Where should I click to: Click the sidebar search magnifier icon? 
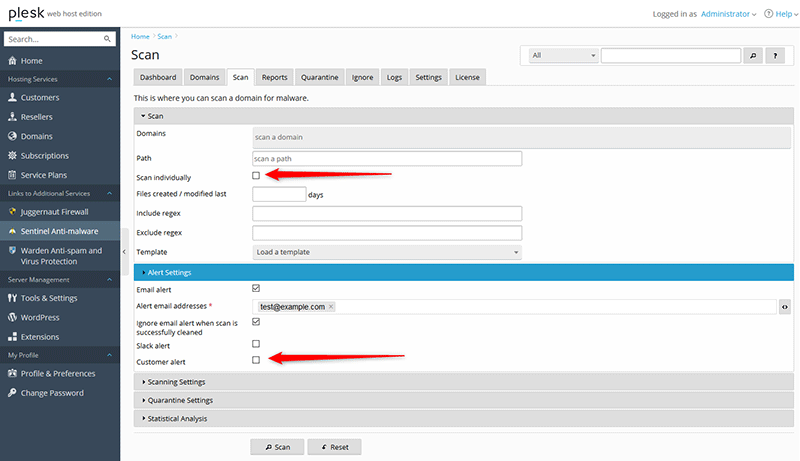107,39
